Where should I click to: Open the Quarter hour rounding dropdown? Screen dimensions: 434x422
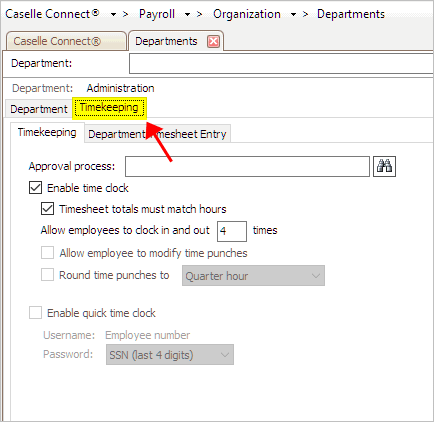point(253,276)
